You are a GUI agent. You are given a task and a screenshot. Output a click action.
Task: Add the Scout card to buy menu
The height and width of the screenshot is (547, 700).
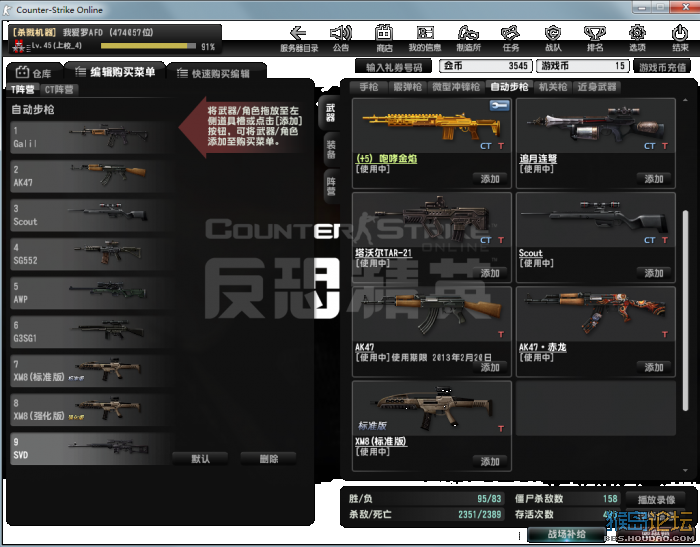click(654, 273)
